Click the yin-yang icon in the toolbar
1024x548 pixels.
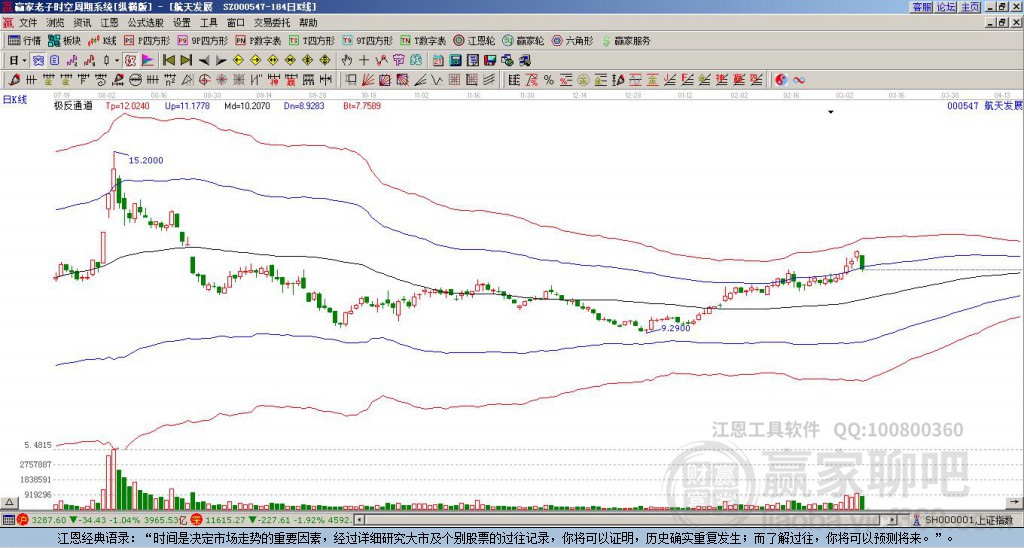click(x=781, y=80)
